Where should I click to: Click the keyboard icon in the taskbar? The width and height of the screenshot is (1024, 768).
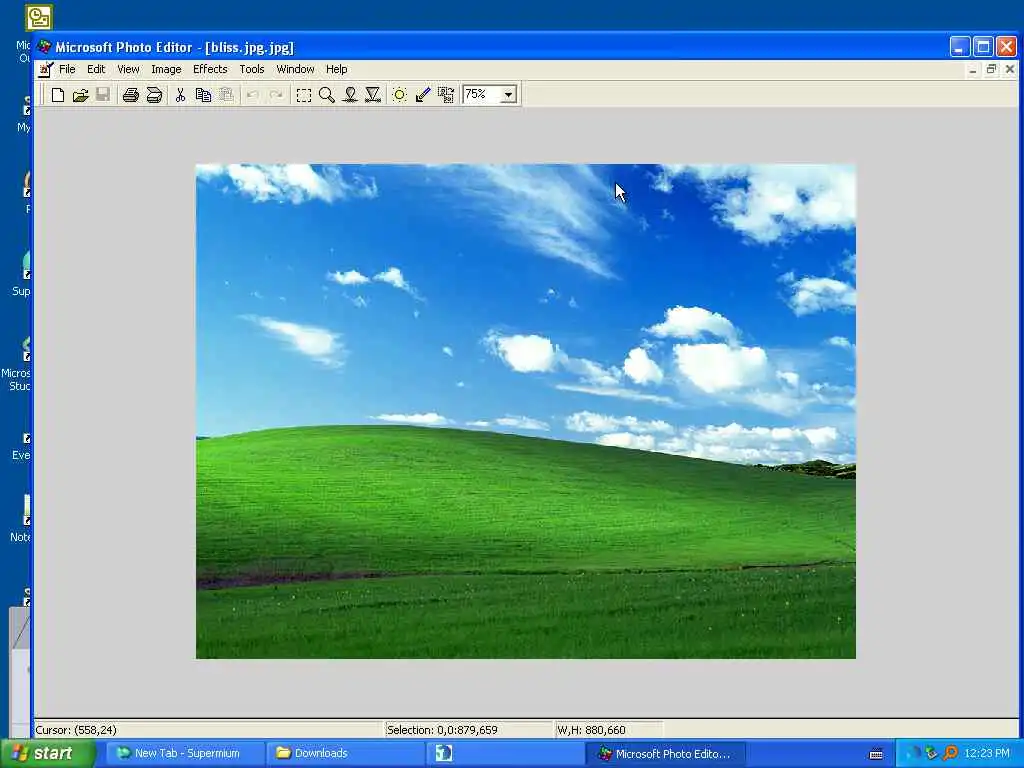pyautogui.click(x=876, y=754)
